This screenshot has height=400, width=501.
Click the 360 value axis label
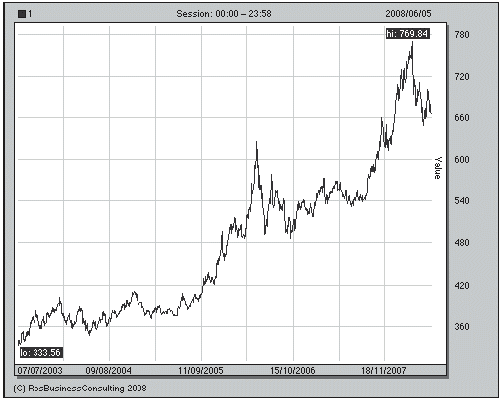pyautogui.click(x=462, y=326)
